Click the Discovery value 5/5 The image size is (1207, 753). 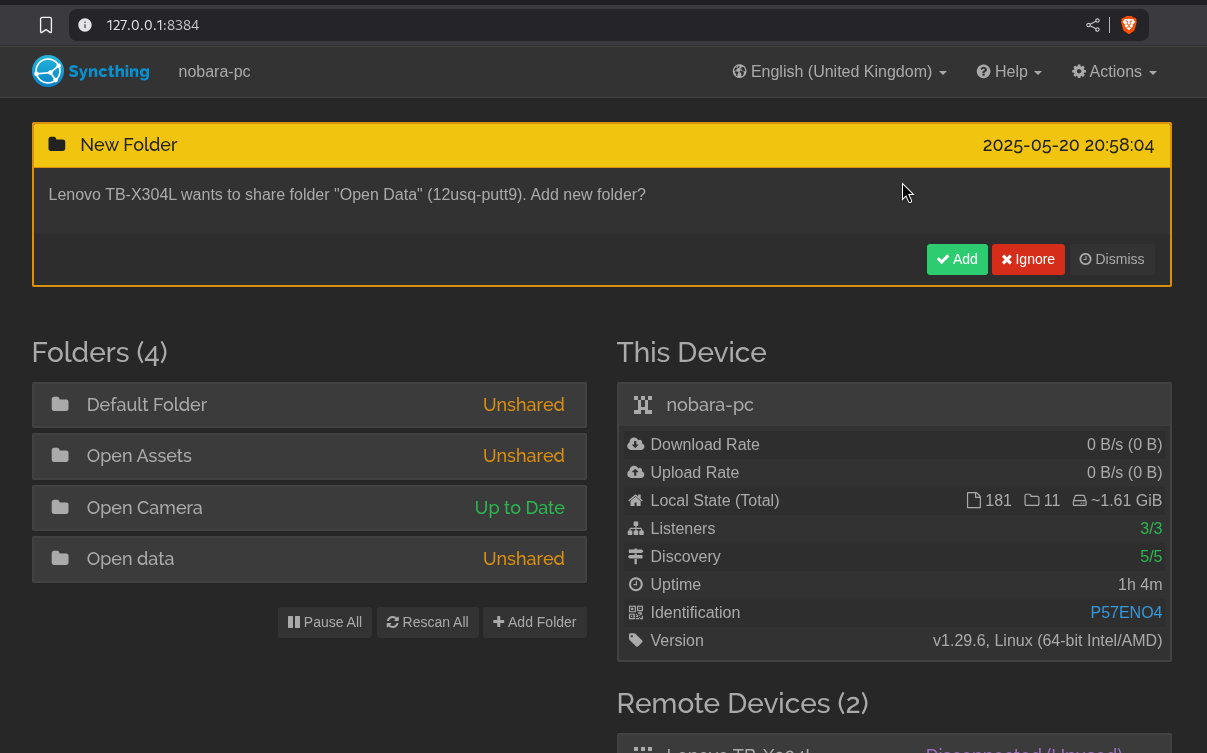point(1151,556)
